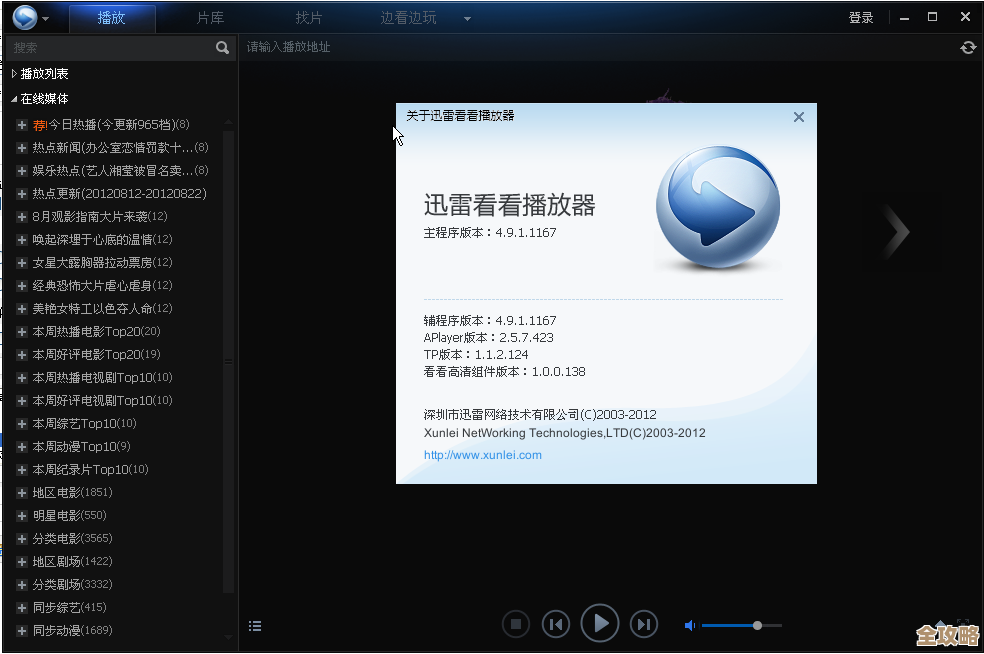Click the search magnifier icon
Image resolution: width=984 pixels, height=654 pixels.
222,47
